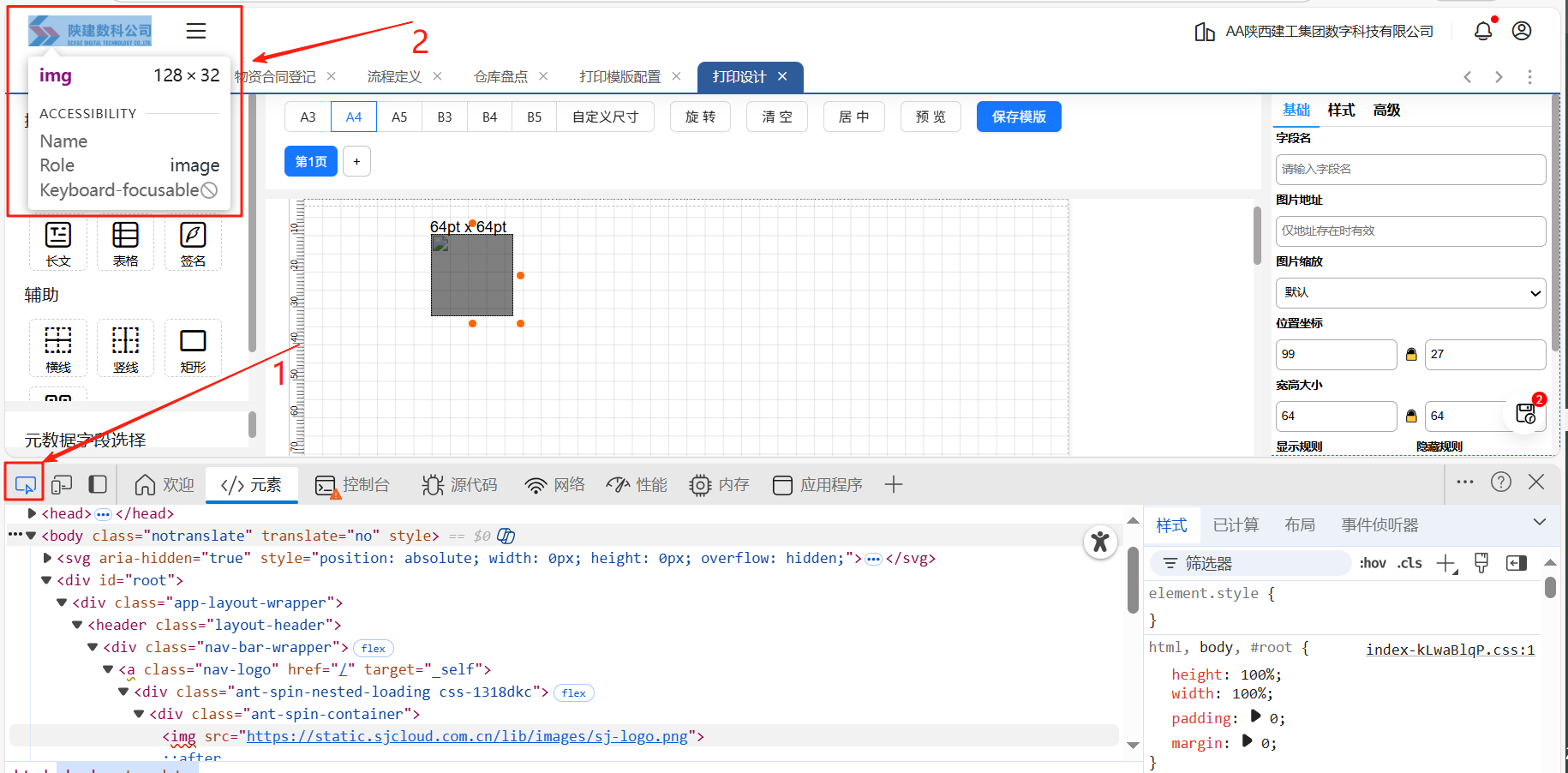Select the 横线 horizontal line tool
This screenshot has width=1568, height=773.
point(58,348)
